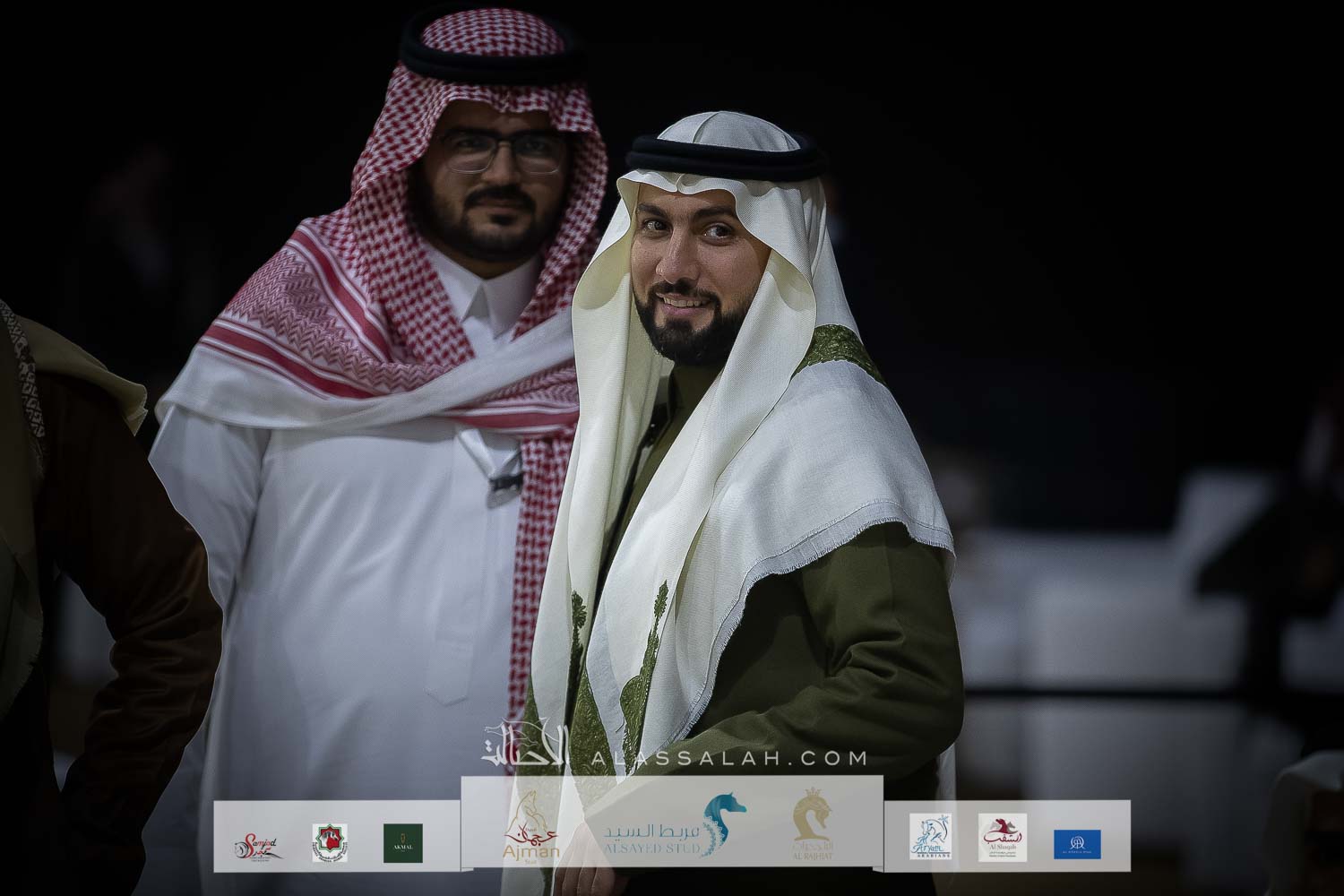Click the eyeglasses of the man behind
The width and height of the screenshot is (1344, 896).
pos(501,152)
